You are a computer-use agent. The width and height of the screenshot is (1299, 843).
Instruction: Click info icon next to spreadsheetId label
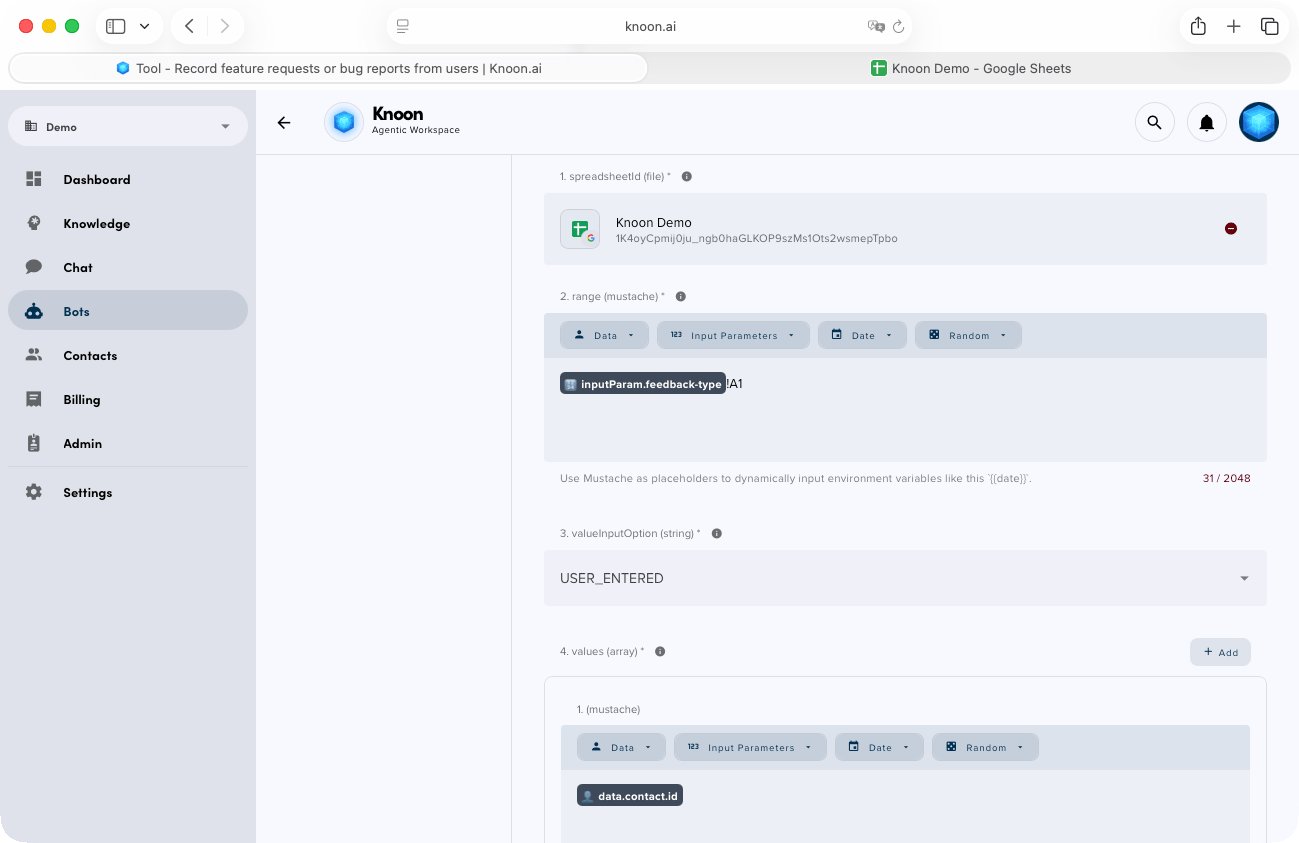[x=686, y=177]
